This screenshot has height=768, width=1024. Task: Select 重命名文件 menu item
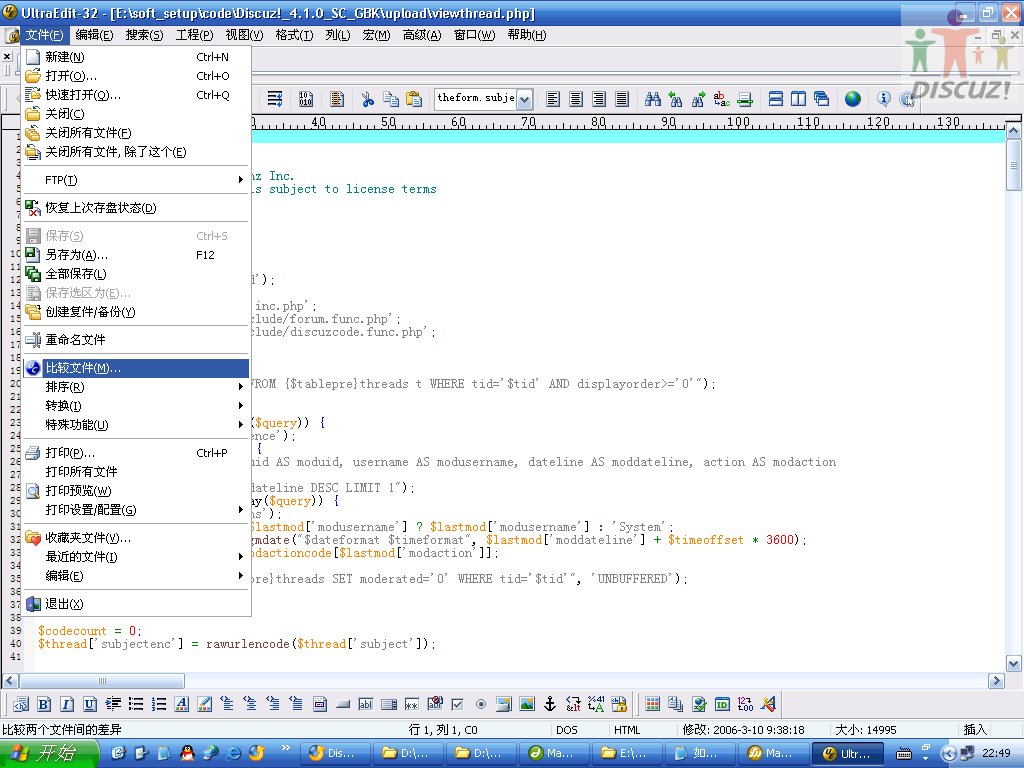point(136,340)
